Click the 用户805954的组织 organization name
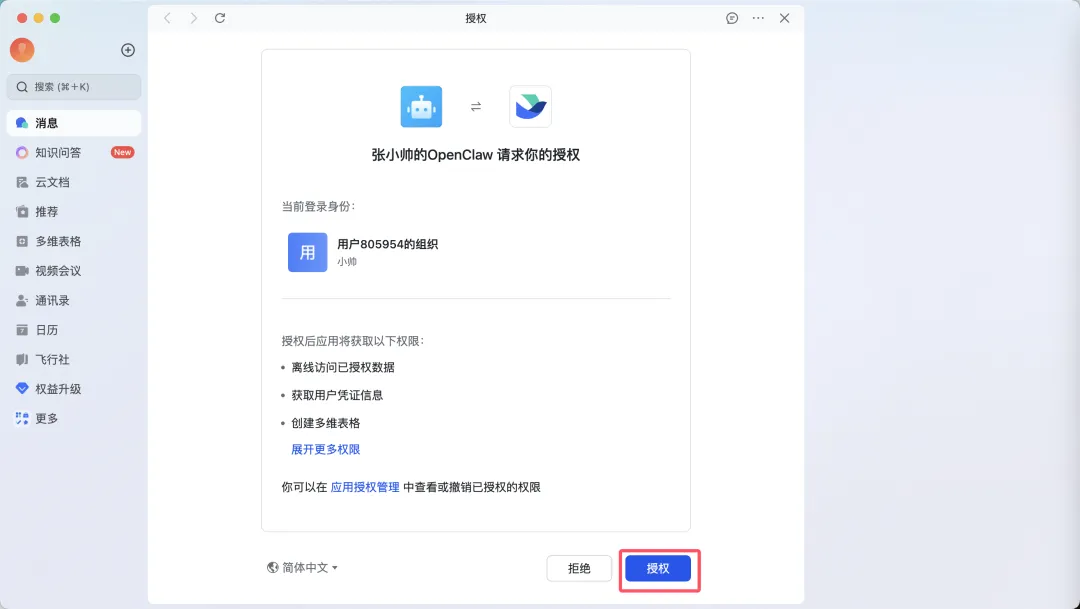The height and width of the screenshot is (609, 1080). tap(388, 244)
